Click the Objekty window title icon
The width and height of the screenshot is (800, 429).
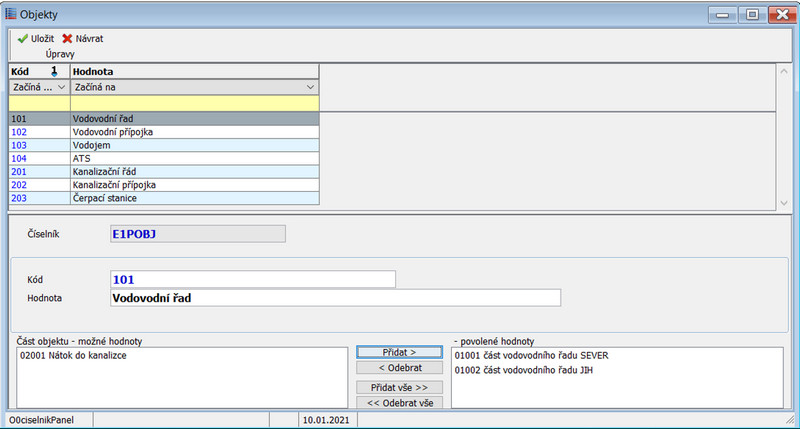coord(11,14)
